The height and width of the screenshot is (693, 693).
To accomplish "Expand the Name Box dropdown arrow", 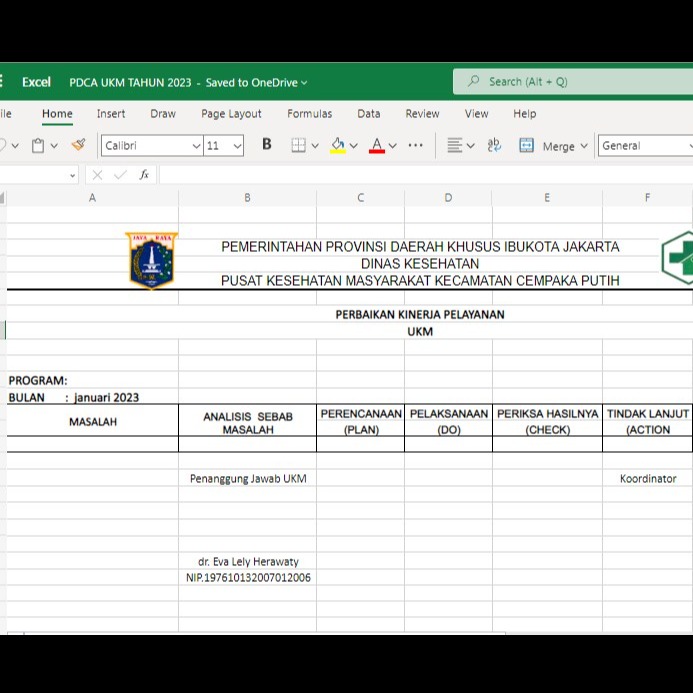I will [x=73, y=175].
